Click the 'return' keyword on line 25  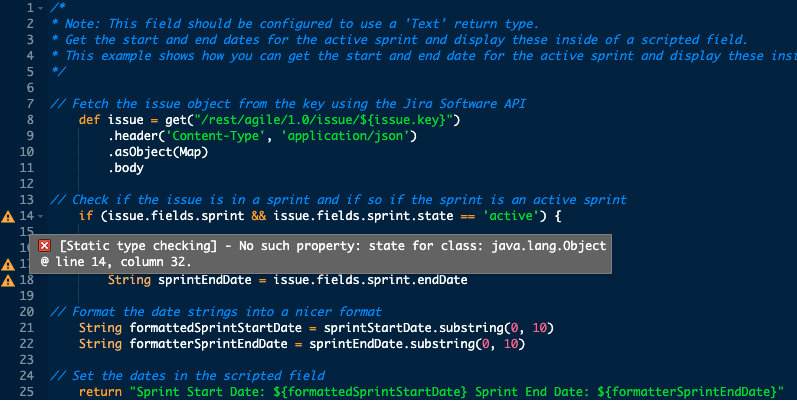(x=100, y=392)
